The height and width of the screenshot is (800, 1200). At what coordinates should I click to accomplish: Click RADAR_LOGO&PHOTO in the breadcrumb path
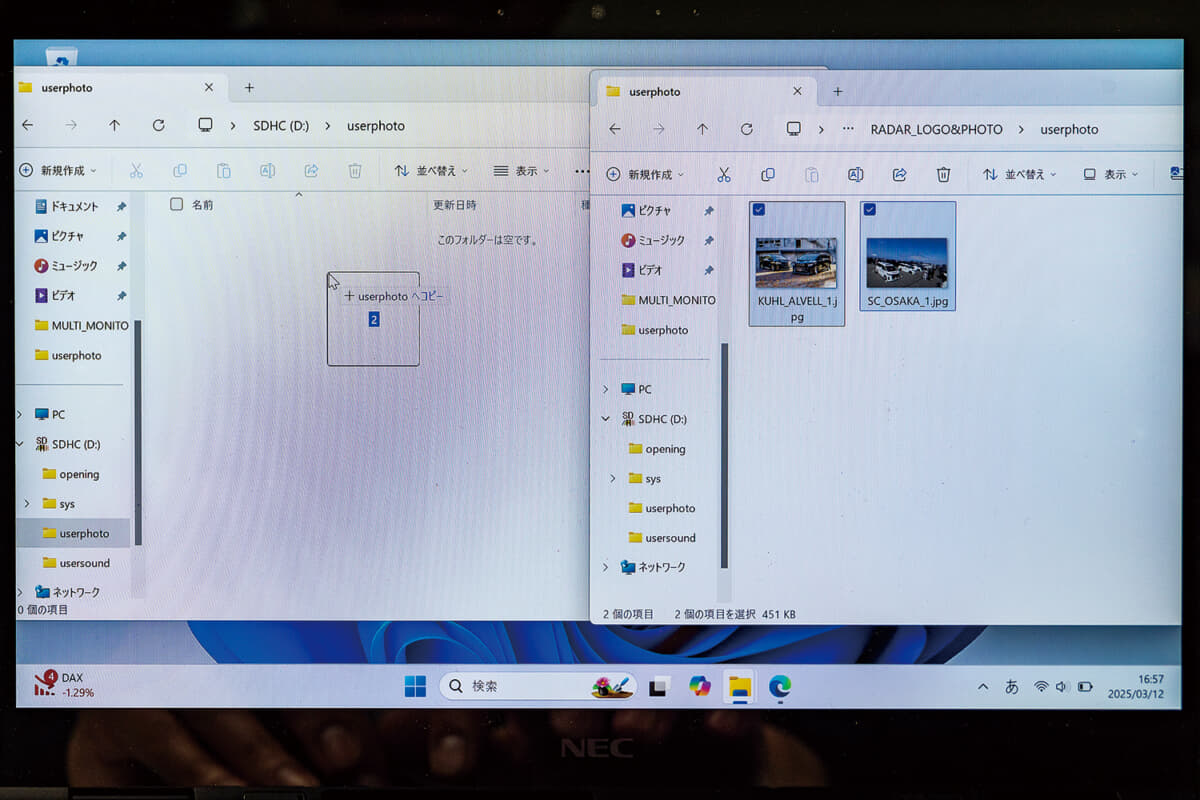click(936, 129)
